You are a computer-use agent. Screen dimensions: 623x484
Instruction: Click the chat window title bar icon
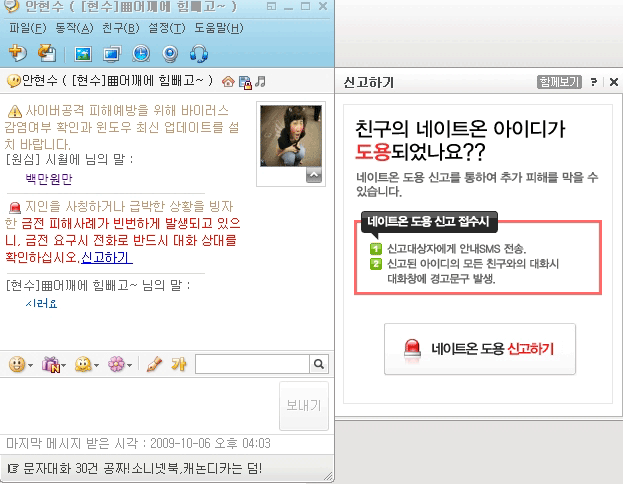click(10, 6)
